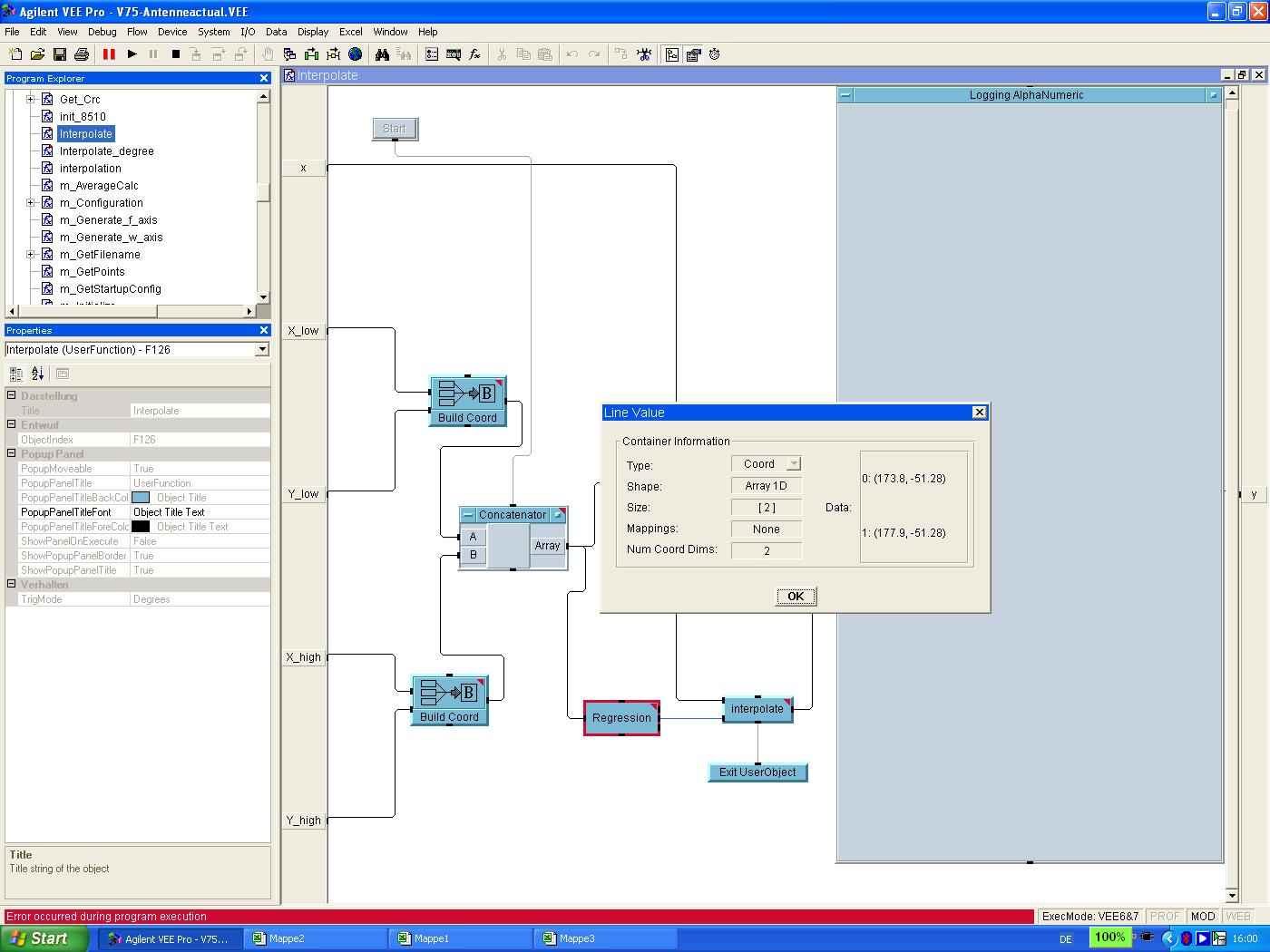
Task: Click the red Pause toolbar button
Action: [x=109, y=54]
